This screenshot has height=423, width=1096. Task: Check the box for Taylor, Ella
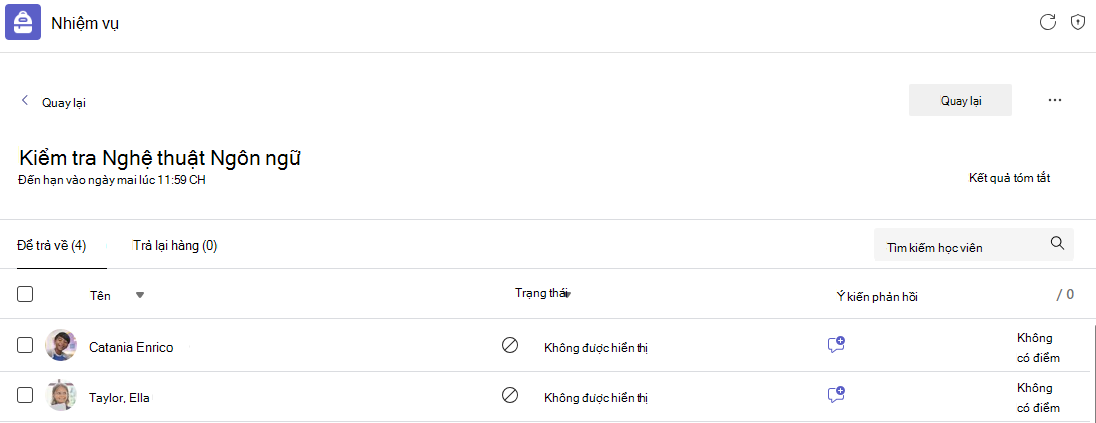(x=25, y=395)
